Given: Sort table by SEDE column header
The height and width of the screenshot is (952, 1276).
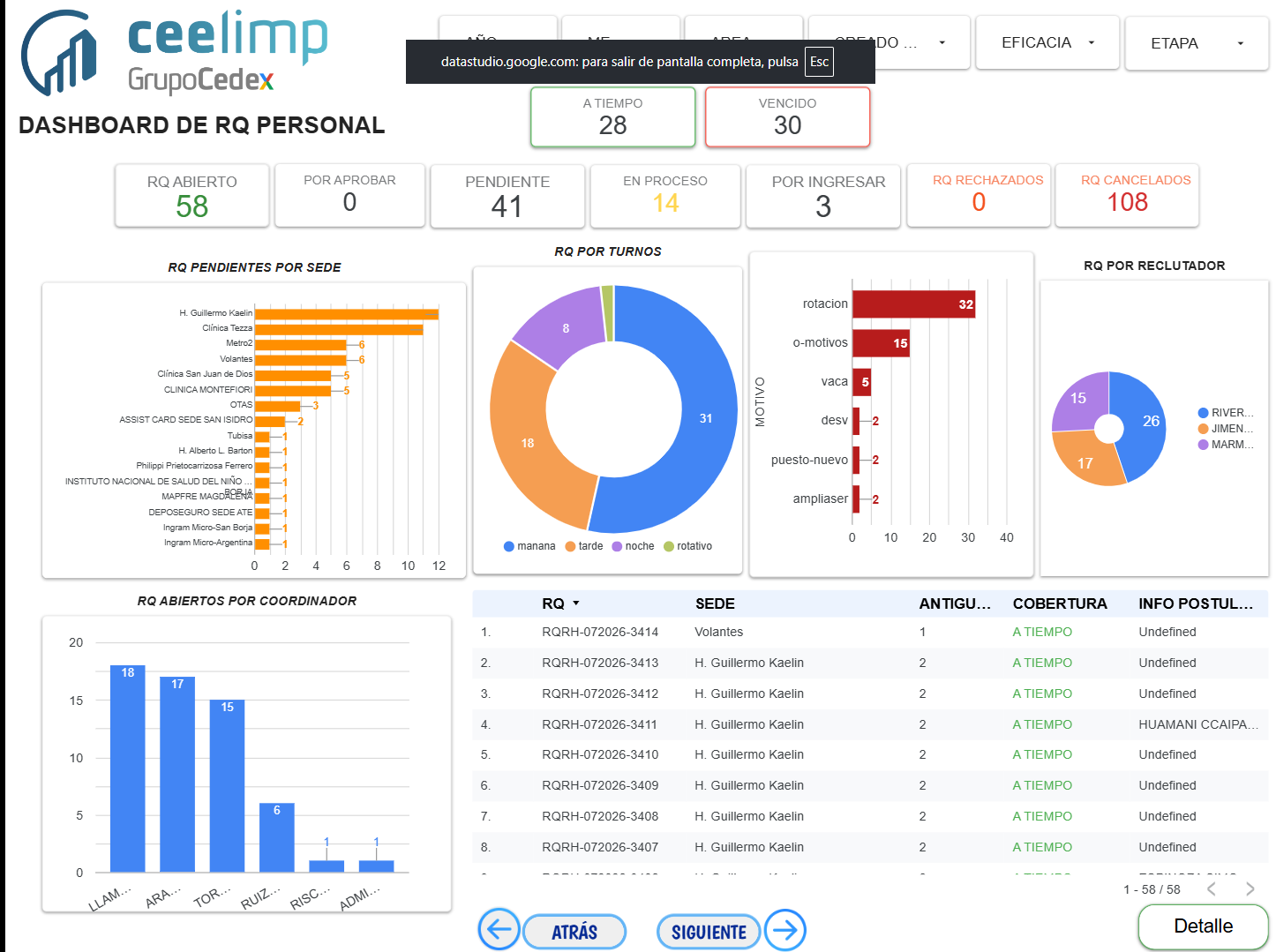Looking at the screenshot, I should 715,603.
